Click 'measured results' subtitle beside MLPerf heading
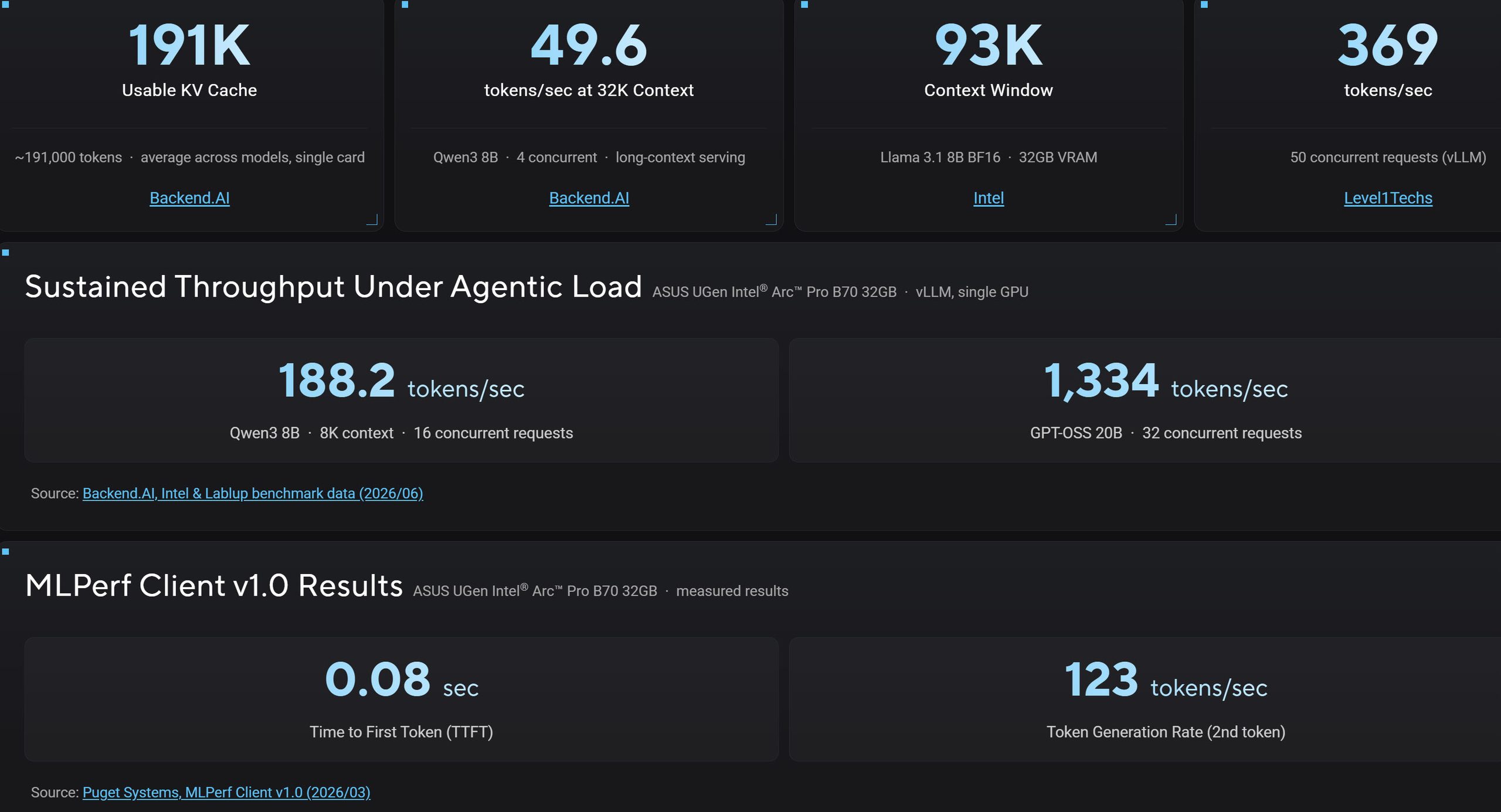Screen dimensions: 1501x812 (x=732, y=591)
